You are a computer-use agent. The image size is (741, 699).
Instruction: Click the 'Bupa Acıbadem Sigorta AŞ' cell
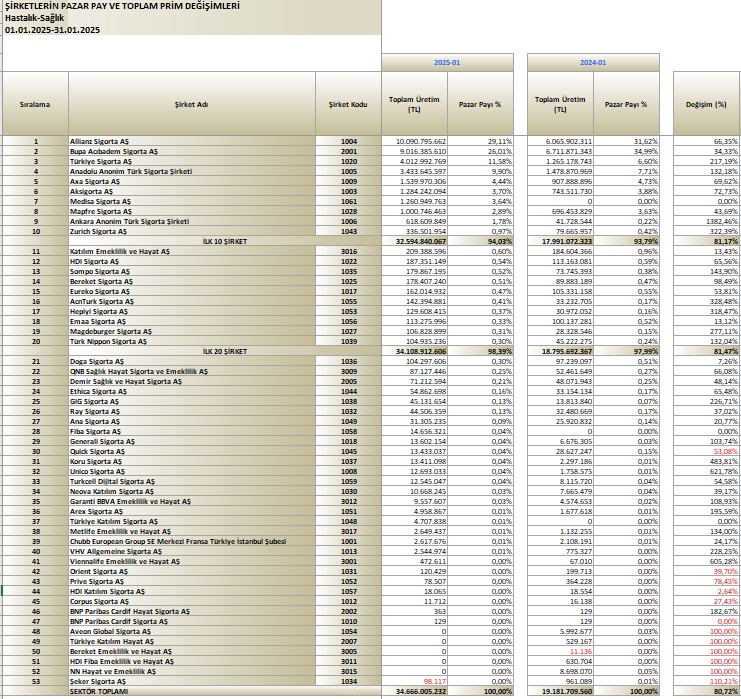pos(192,151)
